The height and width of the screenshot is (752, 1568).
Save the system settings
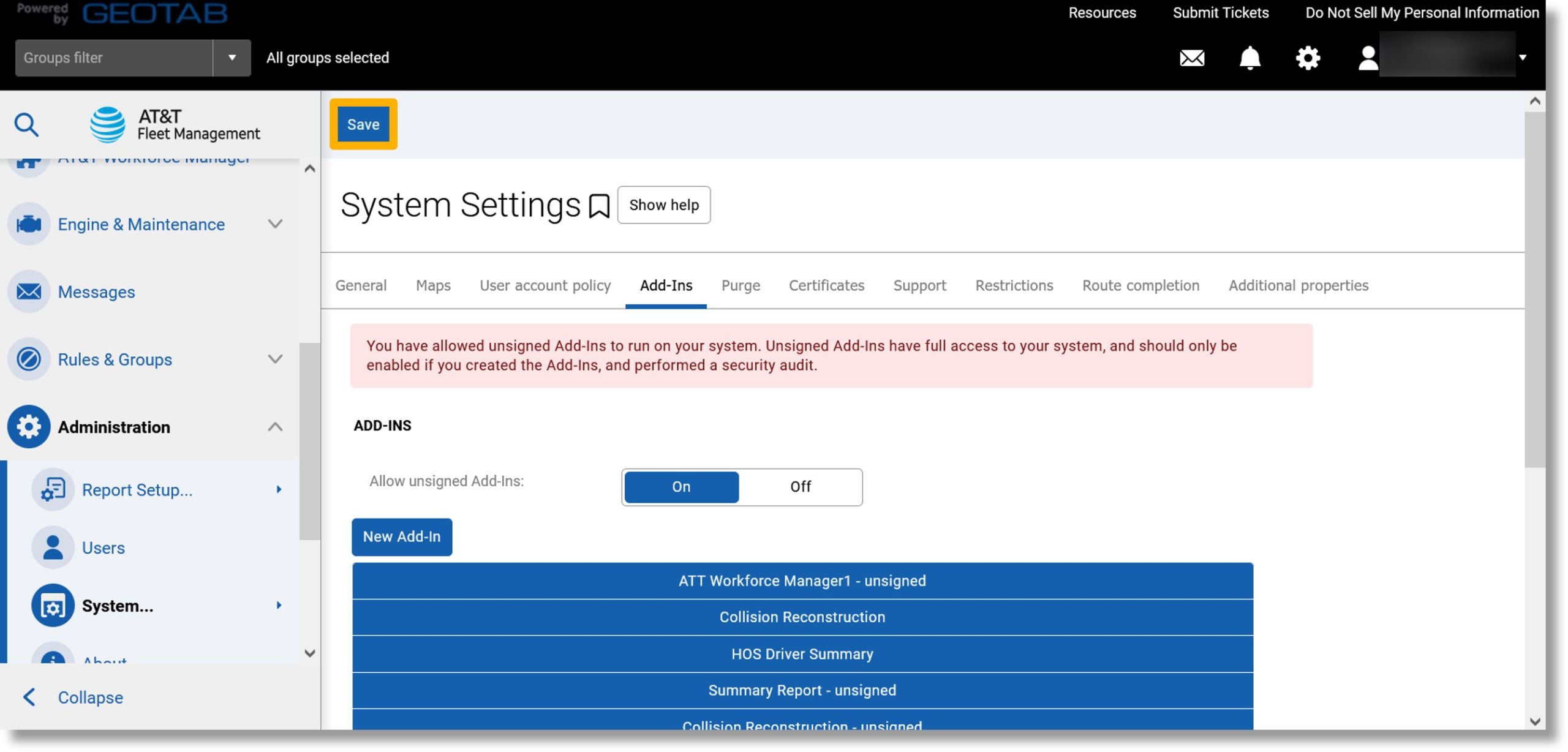click(363, 124)
